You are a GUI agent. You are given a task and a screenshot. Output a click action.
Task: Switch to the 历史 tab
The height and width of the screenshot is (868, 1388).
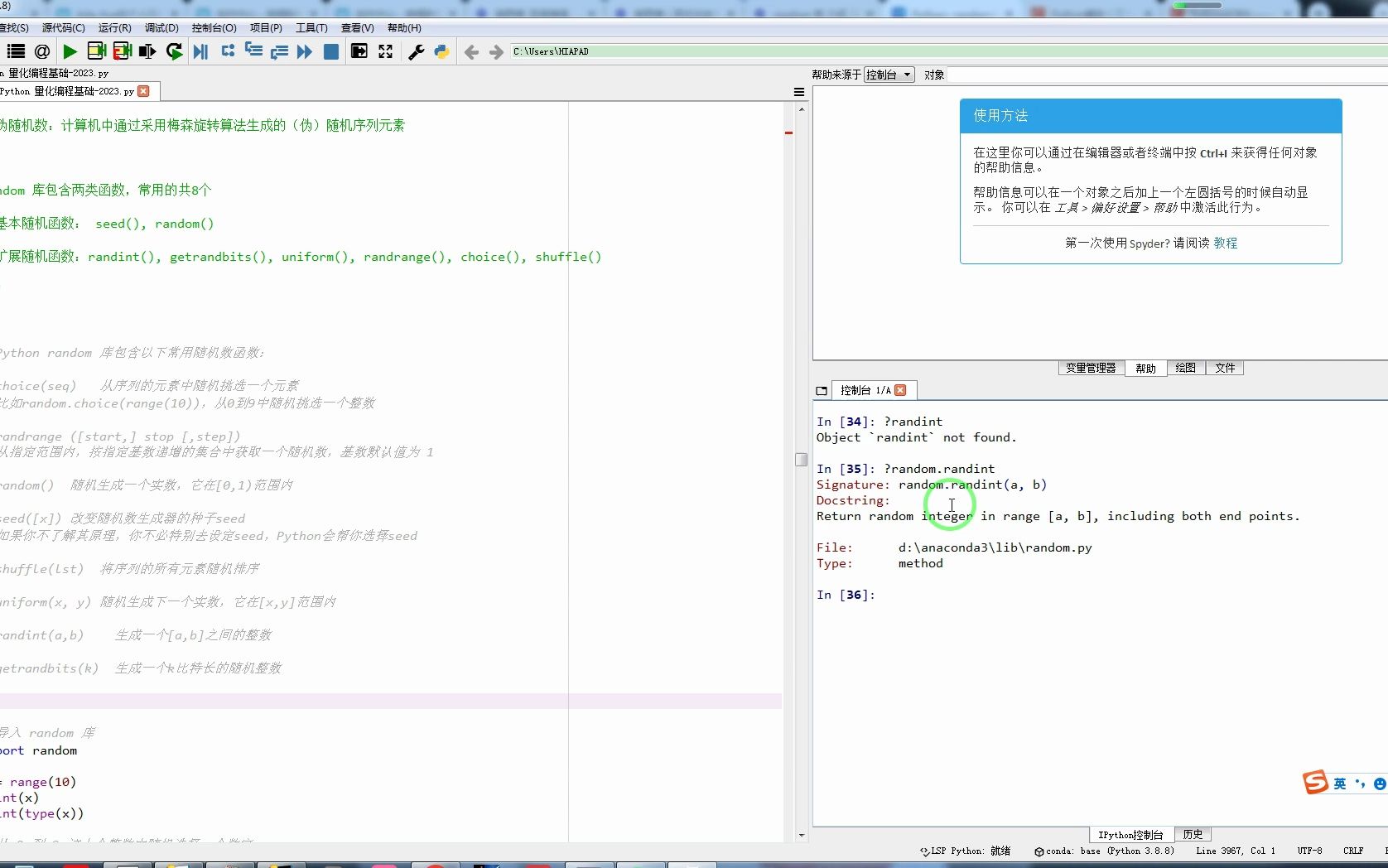pyautogui.click(x=1193, y=834)
